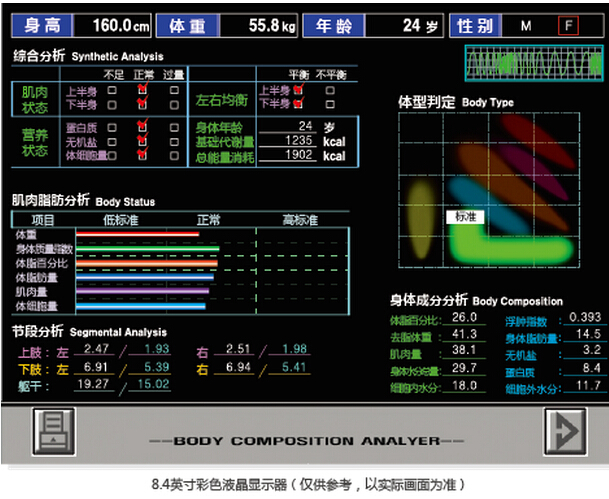The width and height of the screenshot is (609, 499).
Task: Click the age field showing 24 岁
Action: (x=394, y=24)
